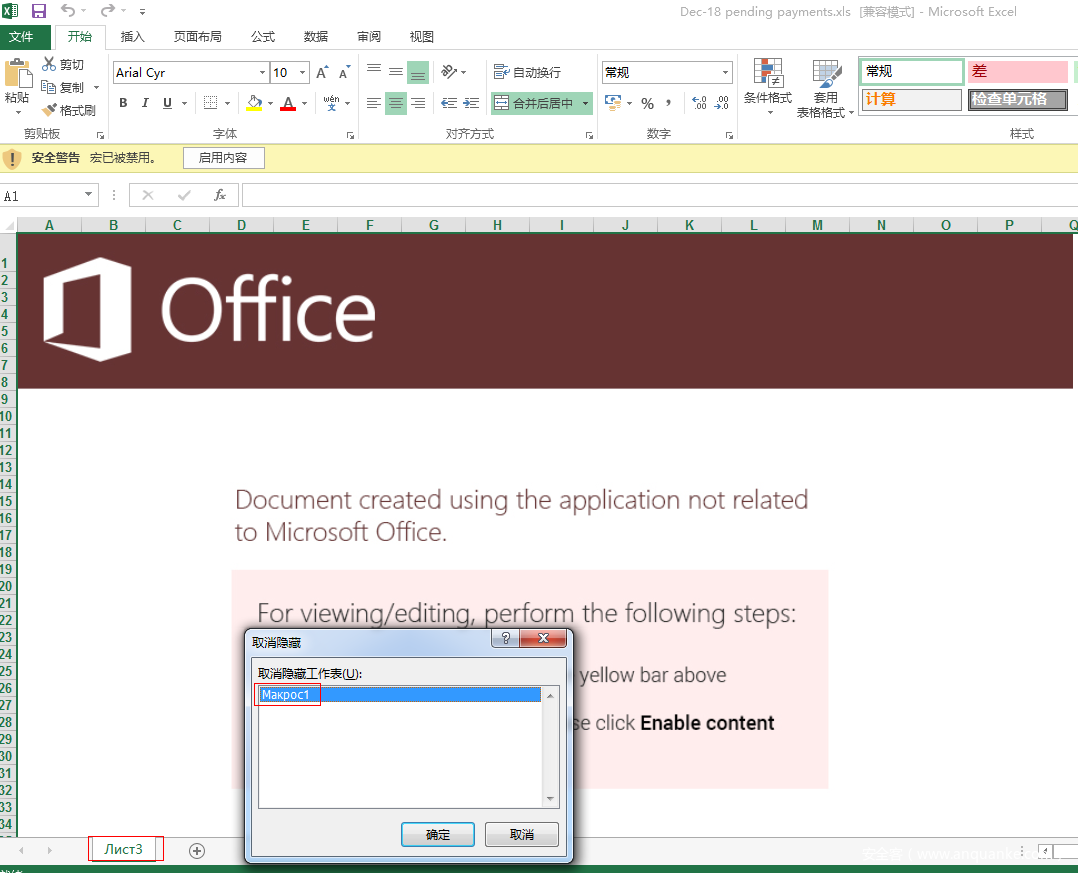Expand the Paste options arrow under 粘贴
Image resolution: width=1078 pixels, height=873 pixels.
(18, 112)
